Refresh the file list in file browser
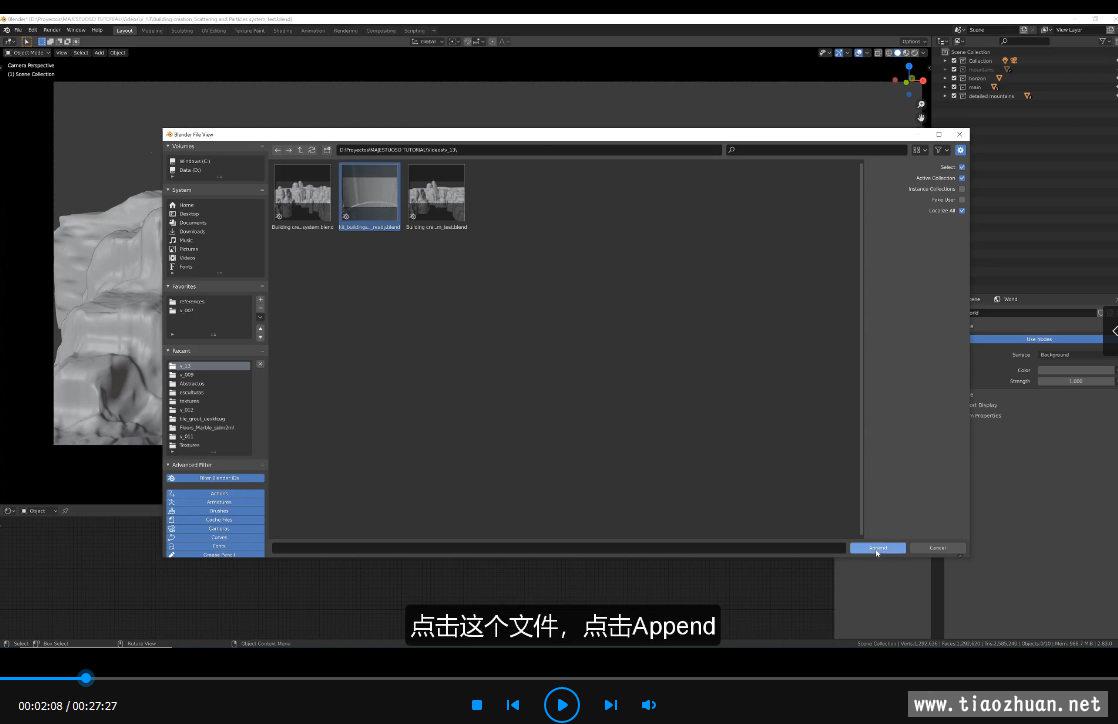The height and width of the screenshot is (724, 1118). (312, 150)
